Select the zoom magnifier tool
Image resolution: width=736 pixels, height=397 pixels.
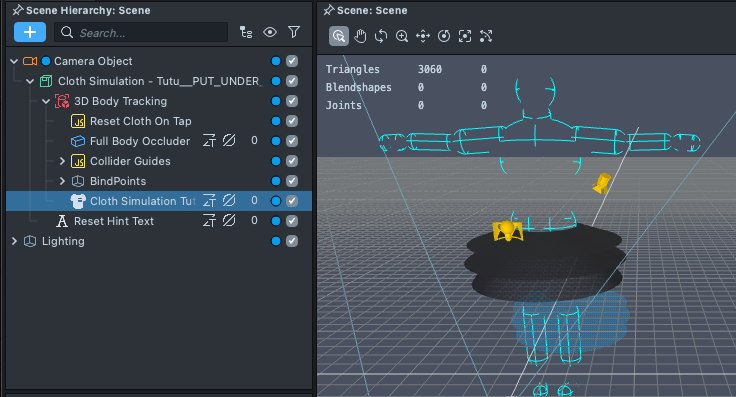402,36
